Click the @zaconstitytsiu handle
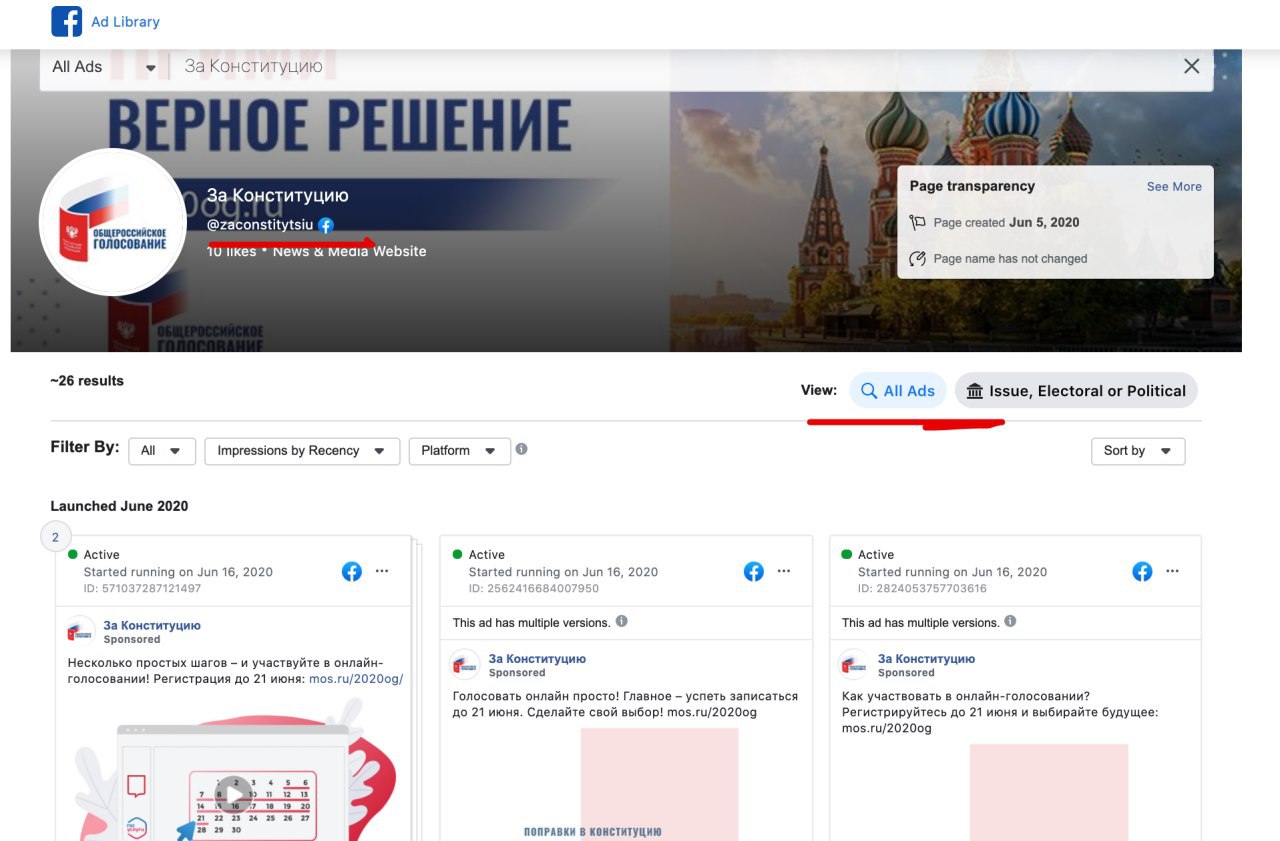Image resolution: width=1280 pixels, height=841 pixels. coord(260,225)
